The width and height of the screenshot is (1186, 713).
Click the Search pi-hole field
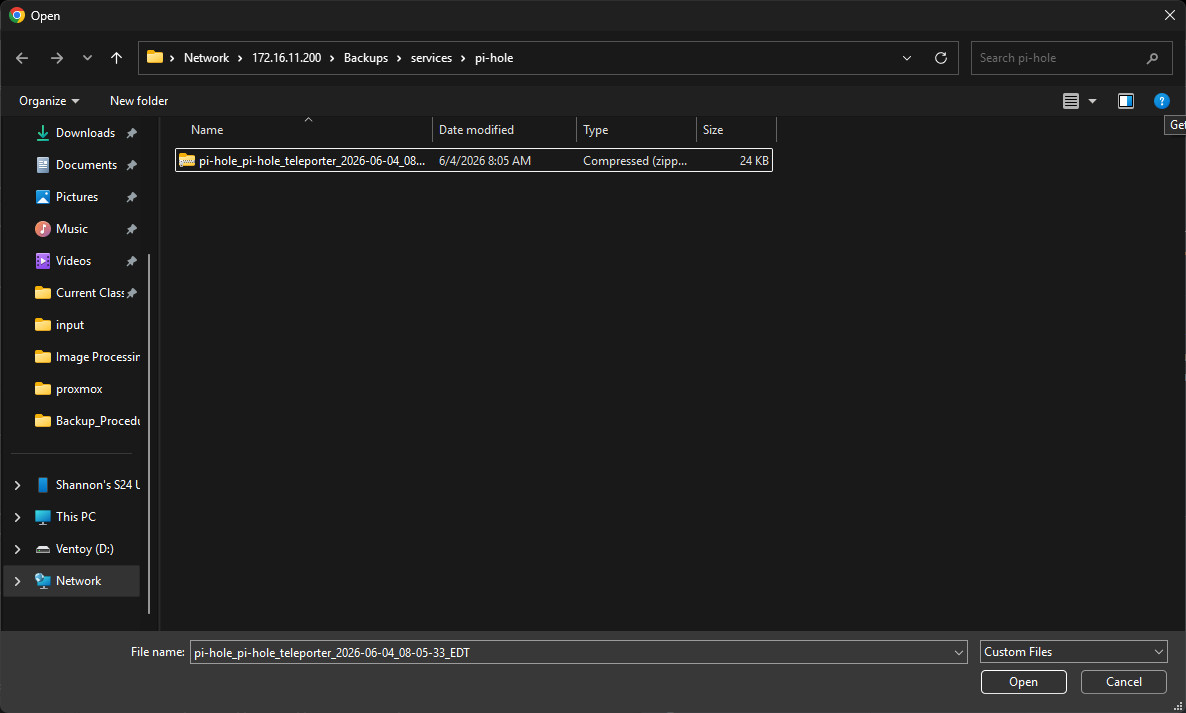tap(1071, 58)
